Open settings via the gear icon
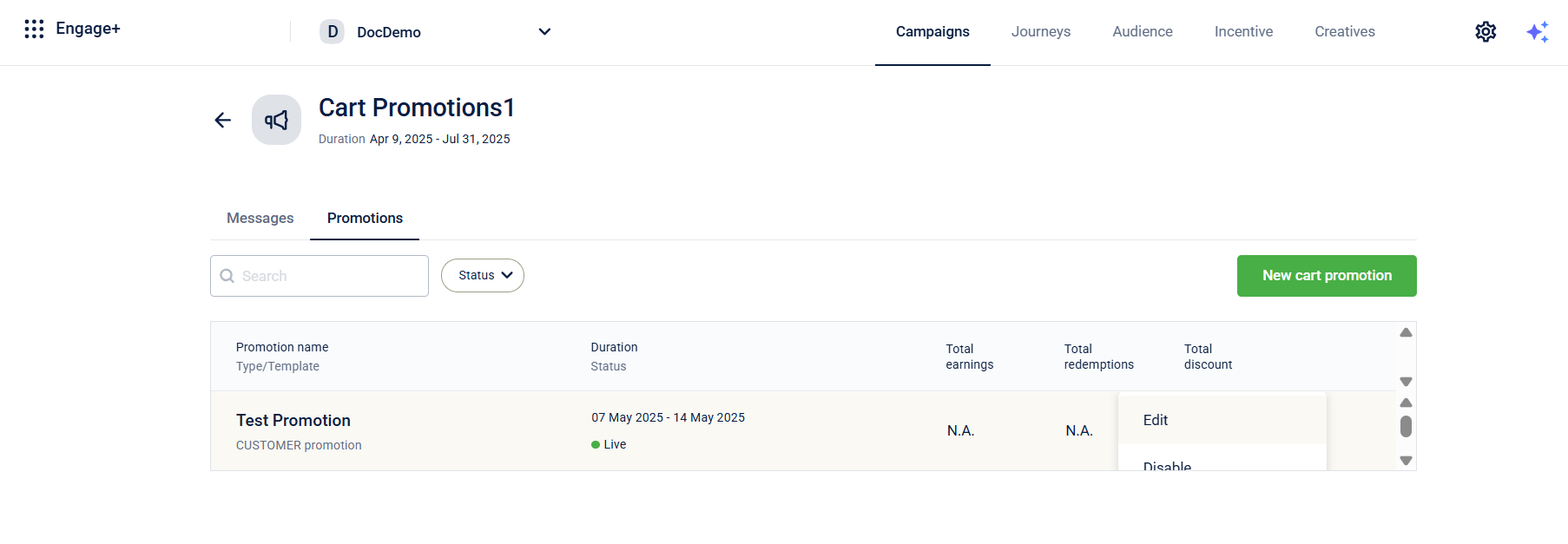The width and height of the screenshot is (1568, 544). (x=1486, y=32)
